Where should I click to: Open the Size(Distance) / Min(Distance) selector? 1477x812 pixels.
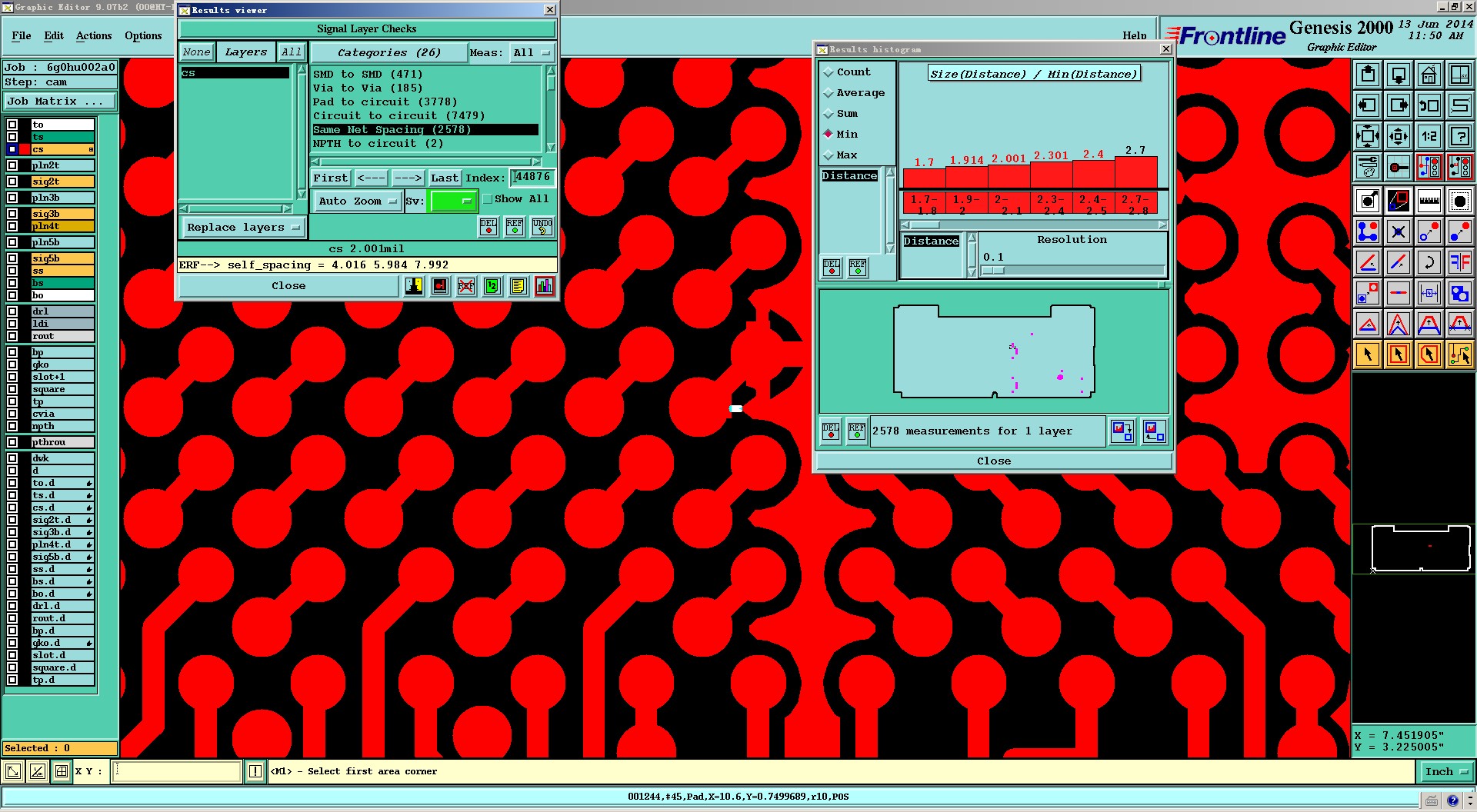(1034, 74)
